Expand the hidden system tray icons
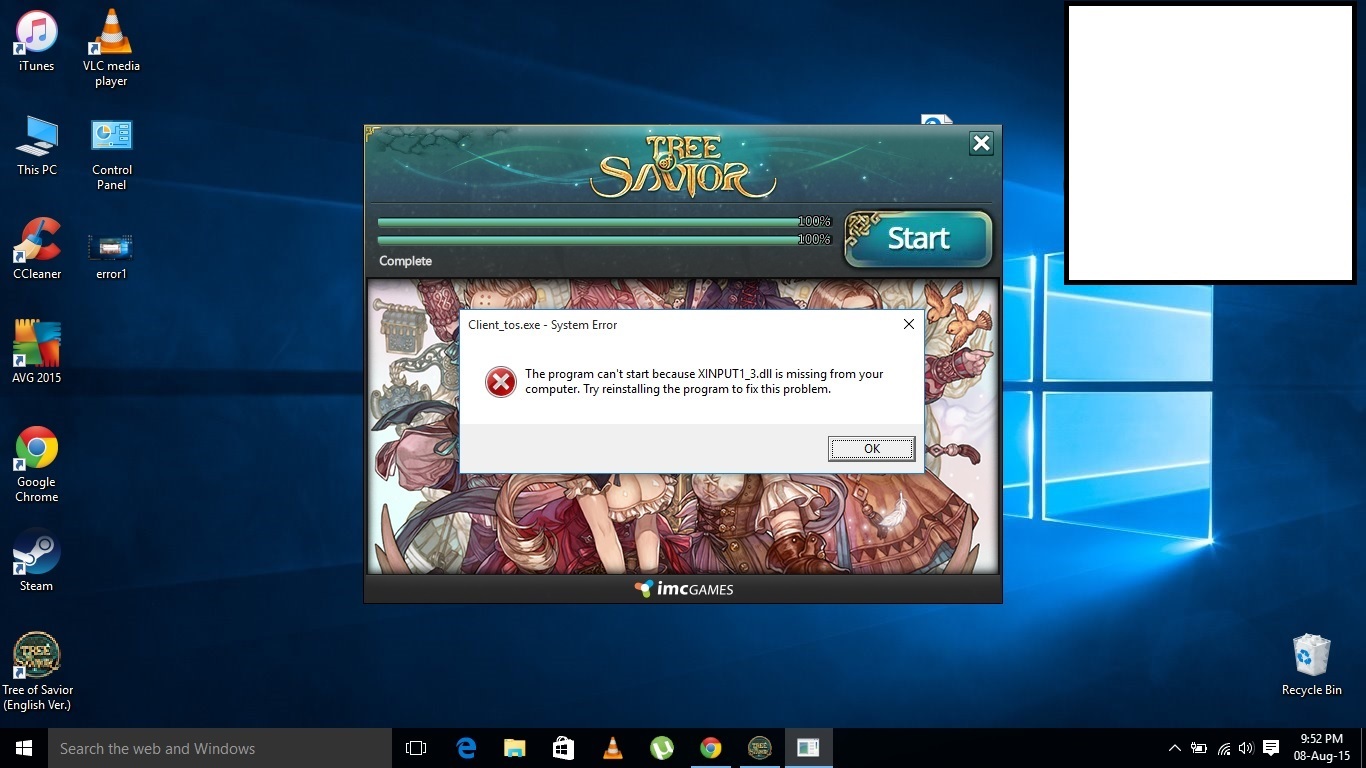 (1174, 748)
